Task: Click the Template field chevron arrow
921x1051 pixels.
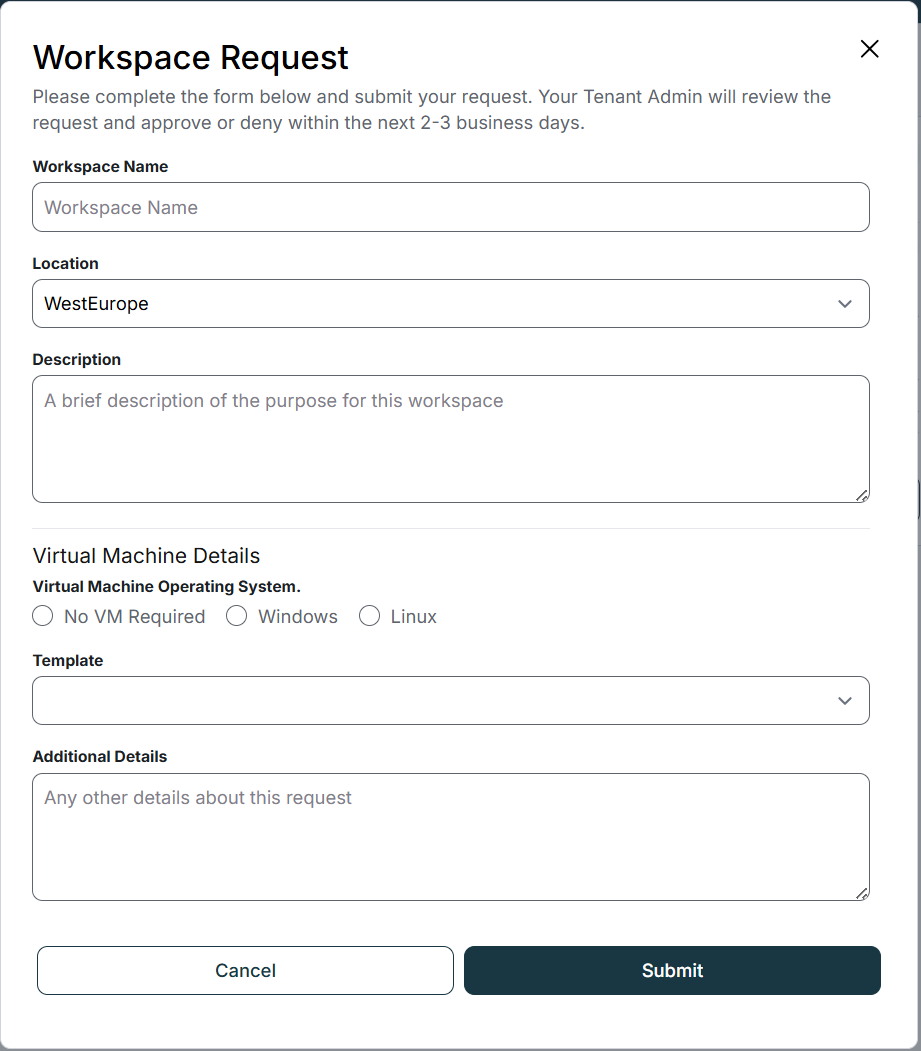Action: tap(845, 701)
